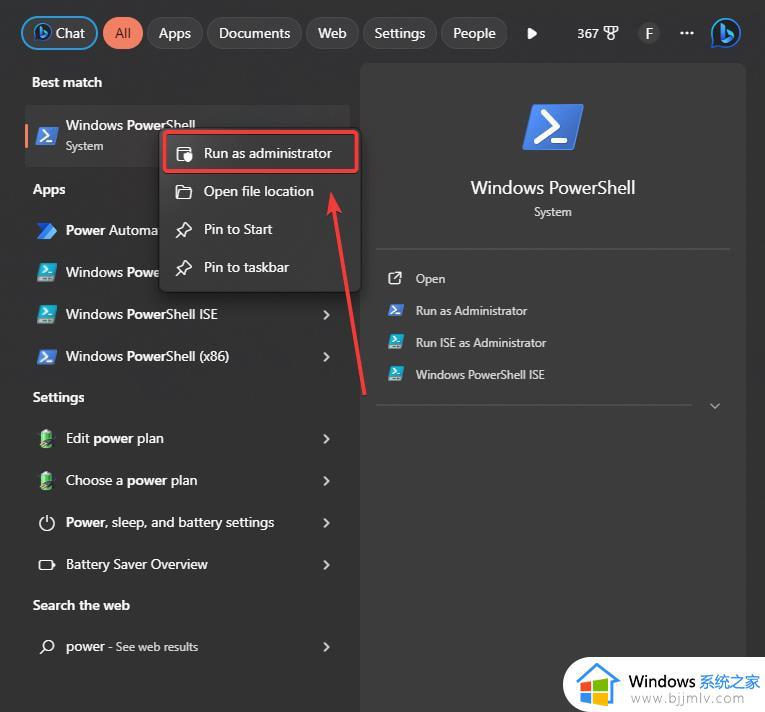The image size is (765, 712).
Task: Choose Open file location in context menu
Action: point(260,191)
